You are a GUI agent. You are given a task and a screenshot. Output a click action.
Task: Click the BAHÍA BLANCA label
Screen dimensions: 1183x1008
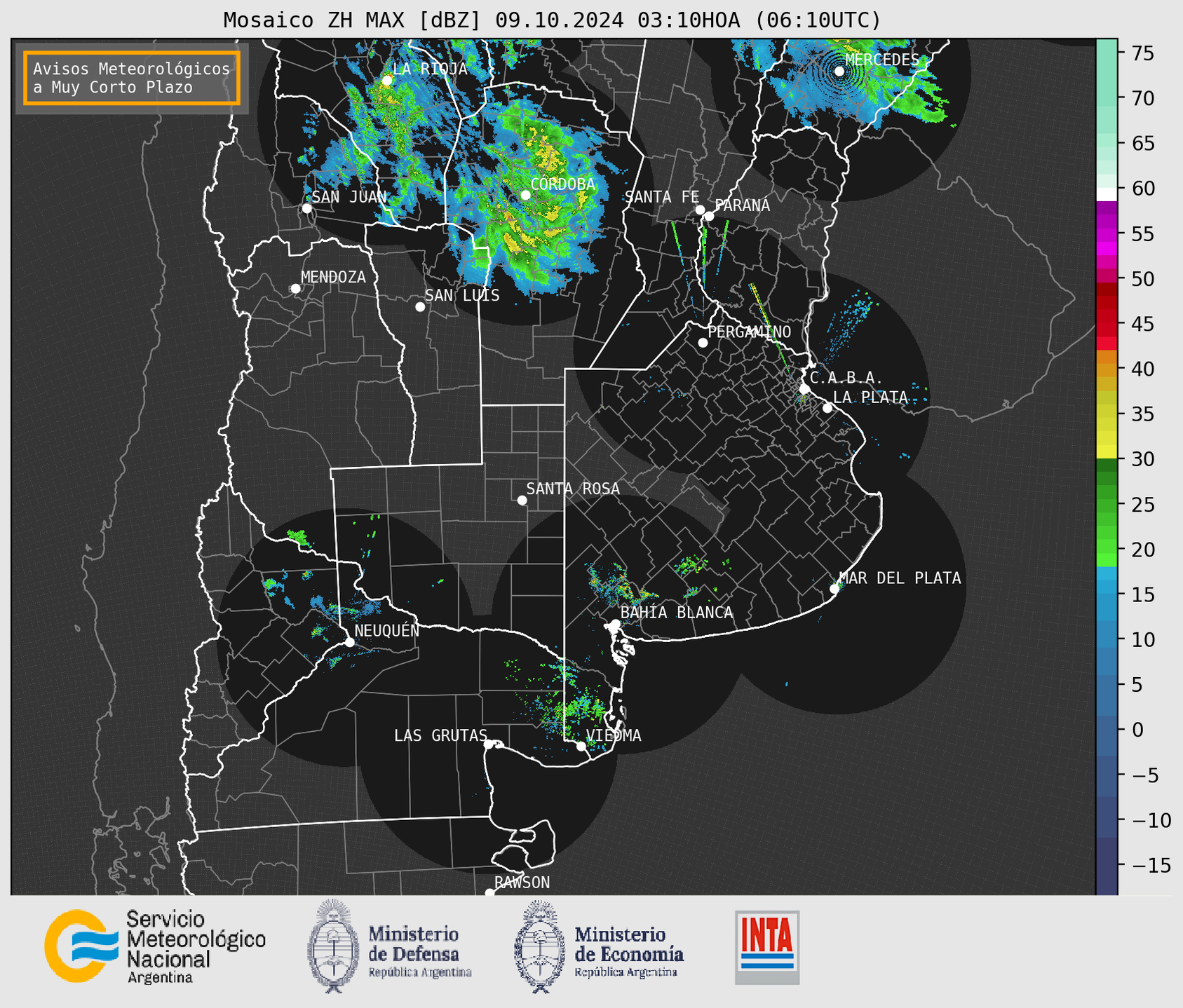click(x=677, y=612)
